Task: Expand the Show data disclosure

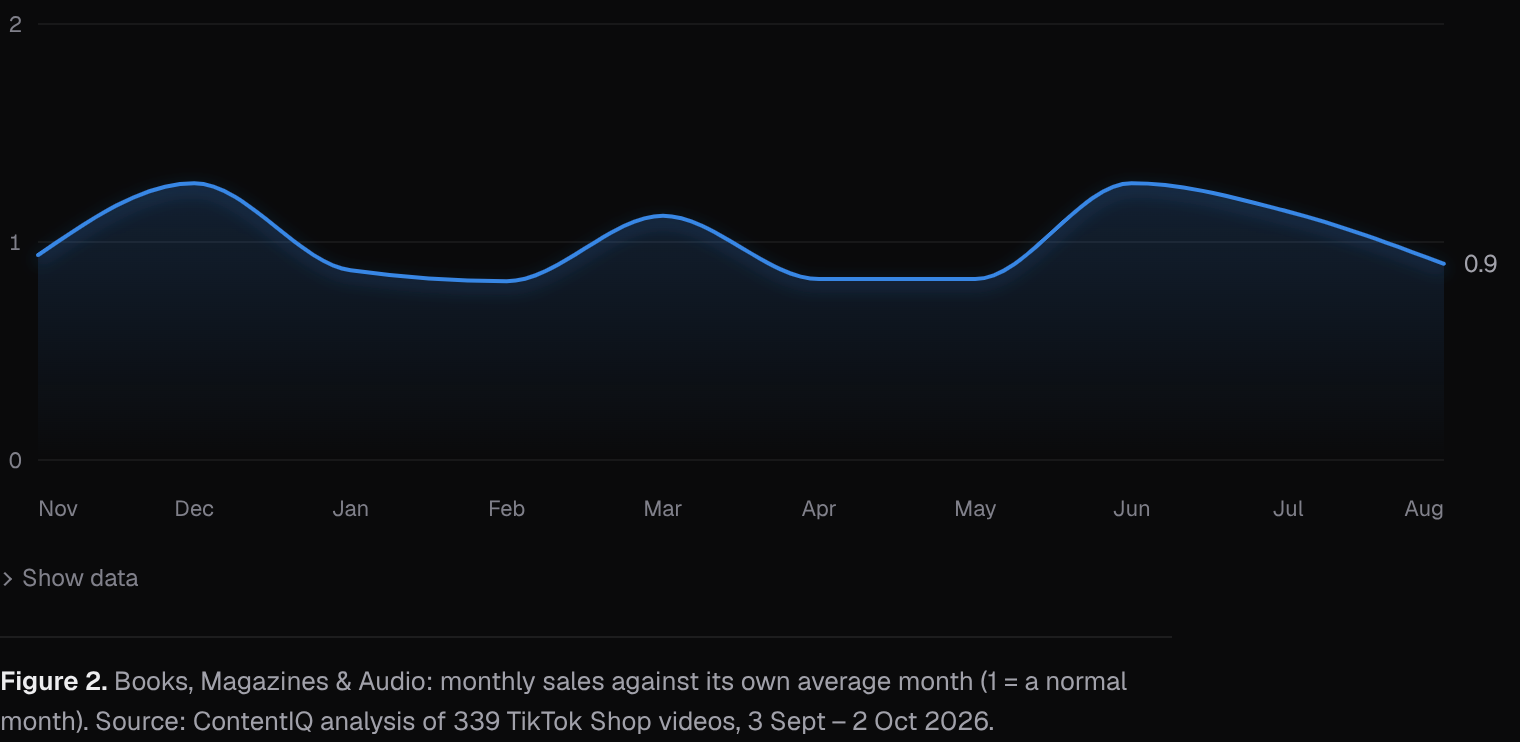Action: point(70,578)
